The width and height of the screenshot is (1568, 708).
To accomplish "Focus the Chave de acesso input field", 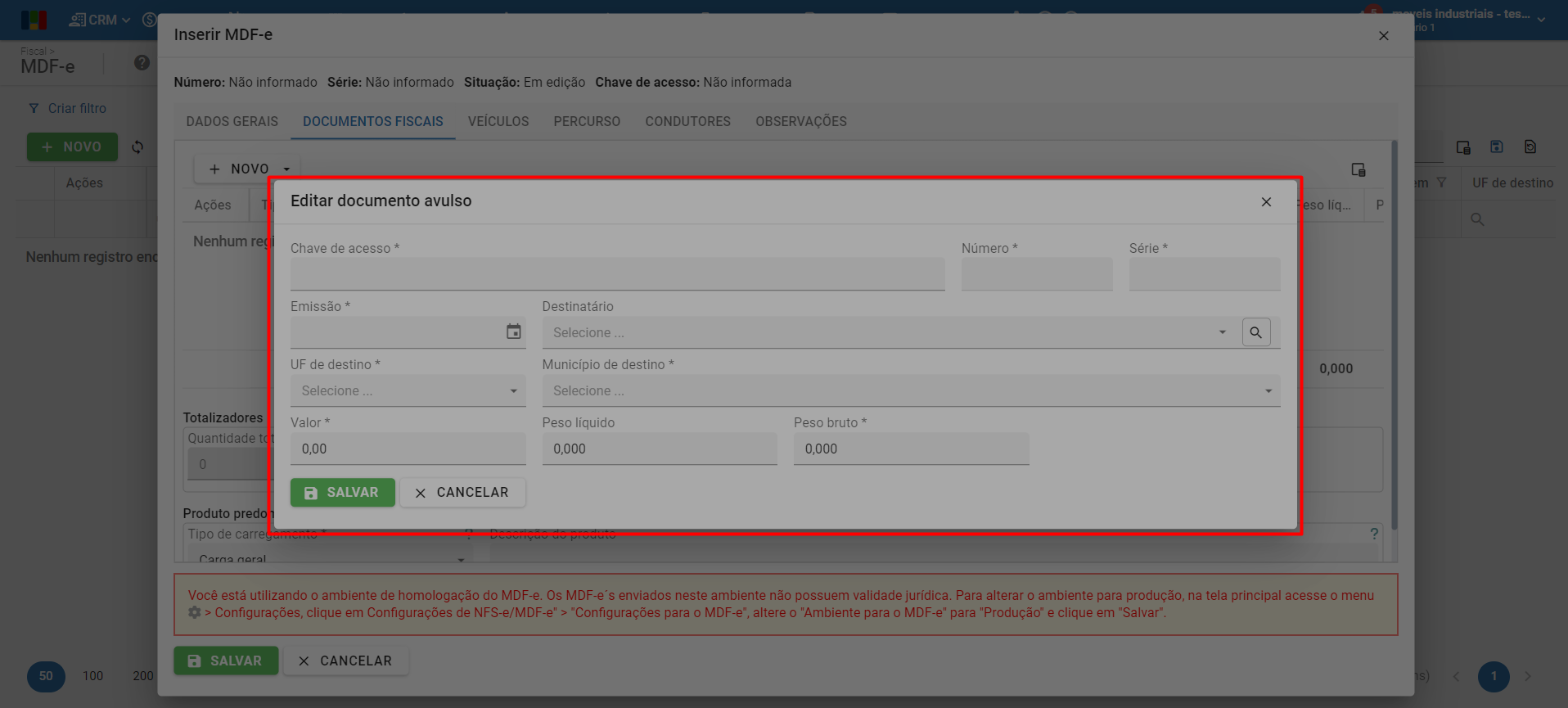I will pyautogui.click(x=618, y=274).
